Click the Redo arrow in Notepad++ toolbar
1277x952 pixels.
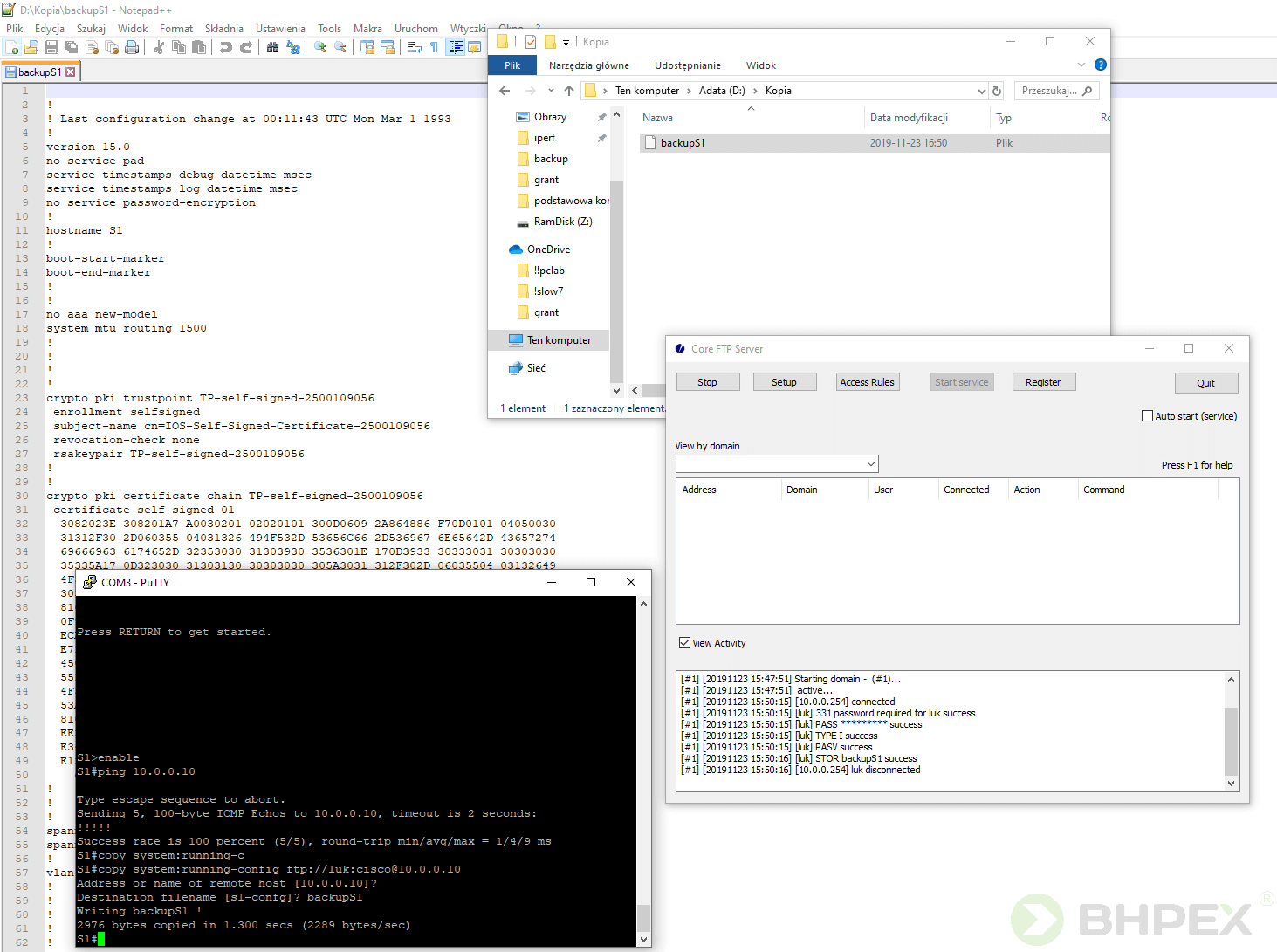246,47
